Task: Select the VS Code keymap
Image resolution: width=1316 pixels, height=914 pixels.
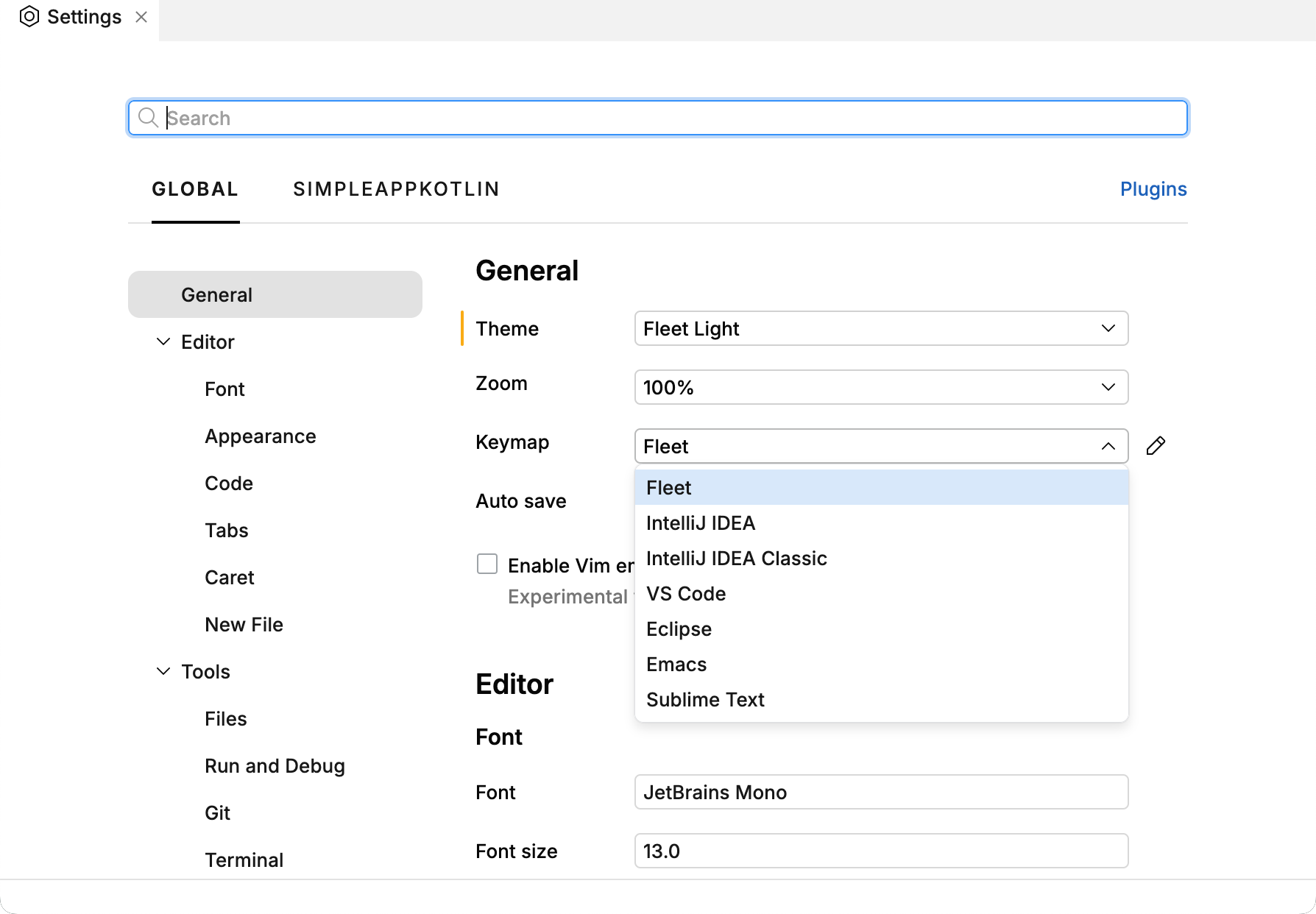Action: (685, 593)
